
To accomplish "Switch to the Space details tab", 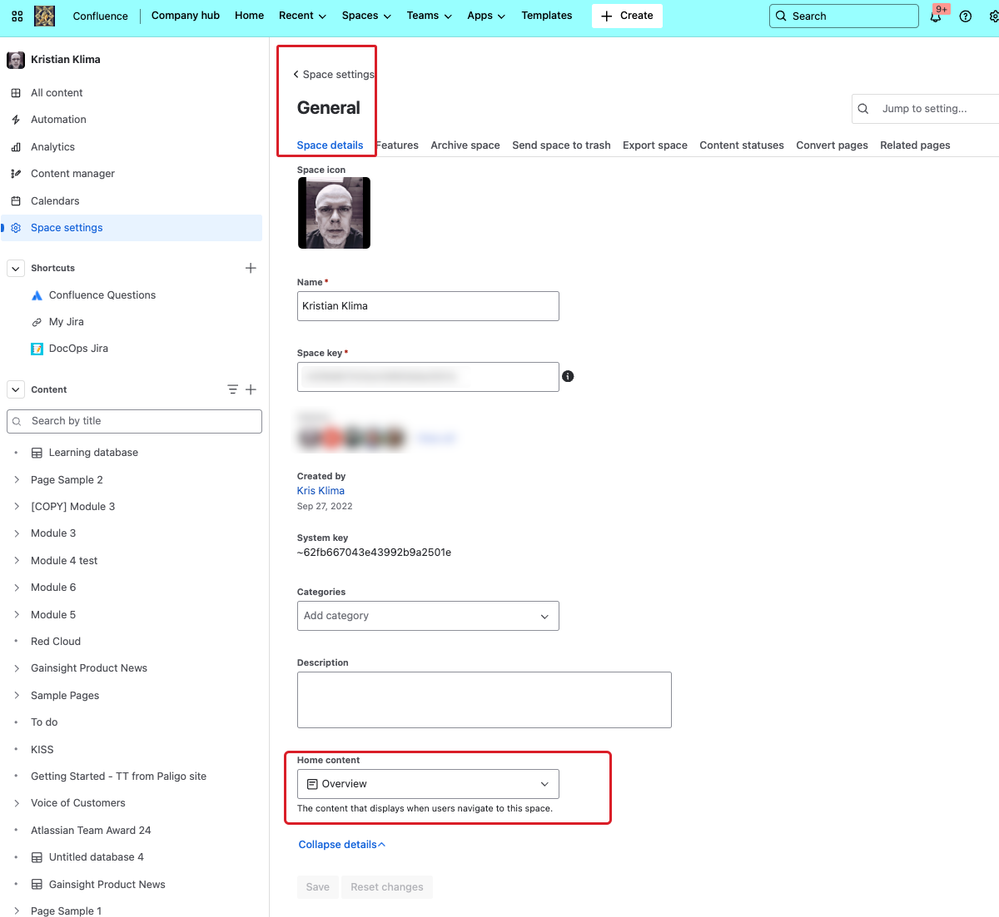I will 330,145.
